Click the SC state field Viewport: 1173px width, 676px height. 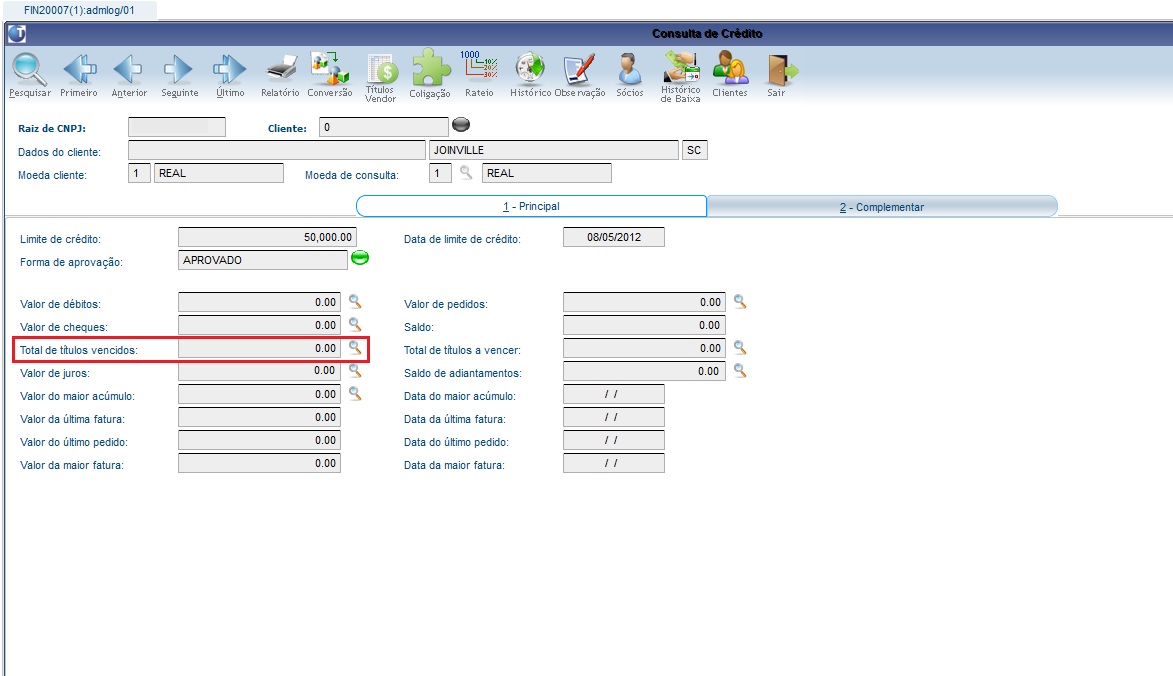coord(694,150)
